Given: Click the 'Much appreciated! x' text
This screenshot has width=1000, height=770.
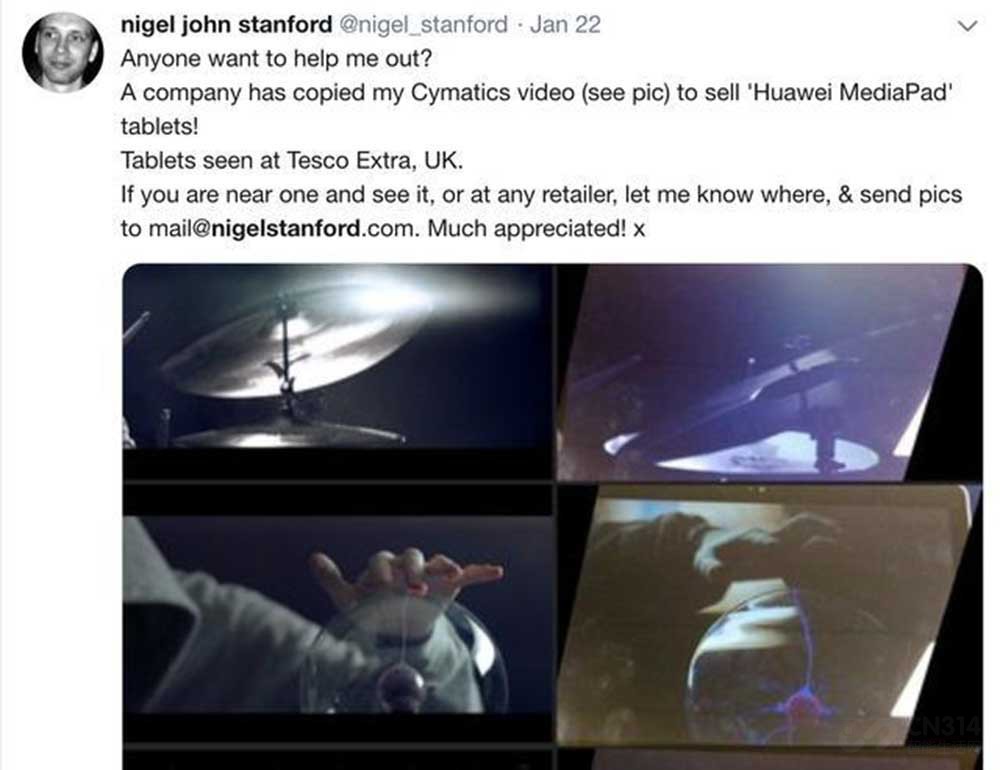Looking at the screenshot, I should point(536,228).
